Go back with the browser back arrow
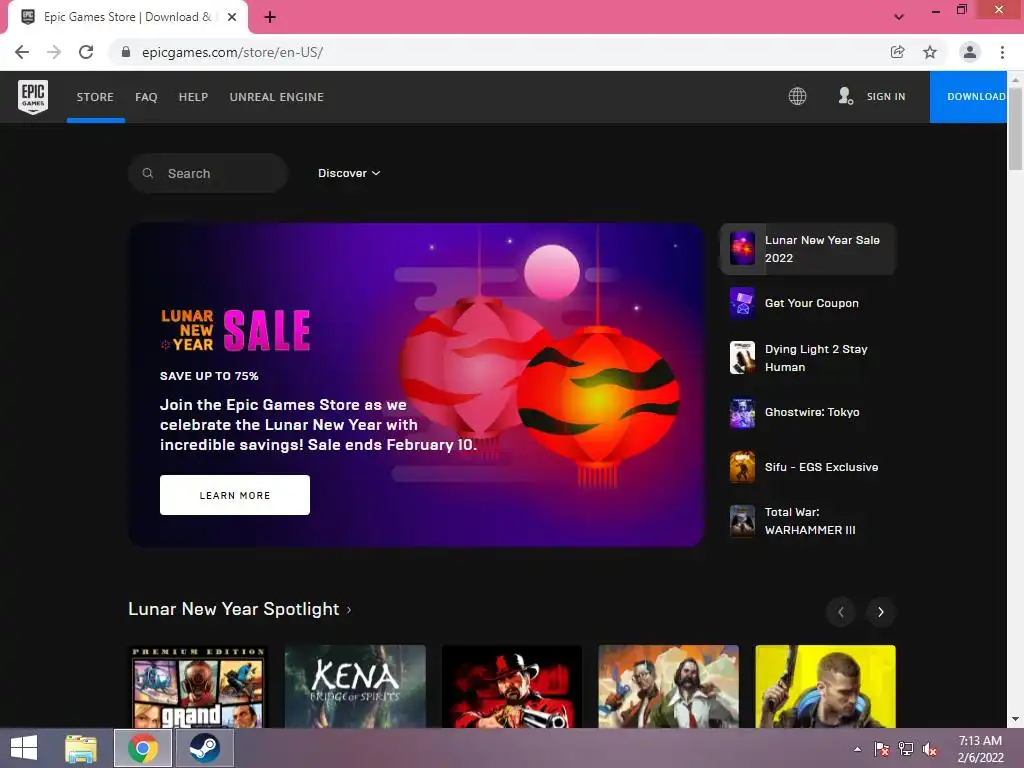 (x=22, y=52)
